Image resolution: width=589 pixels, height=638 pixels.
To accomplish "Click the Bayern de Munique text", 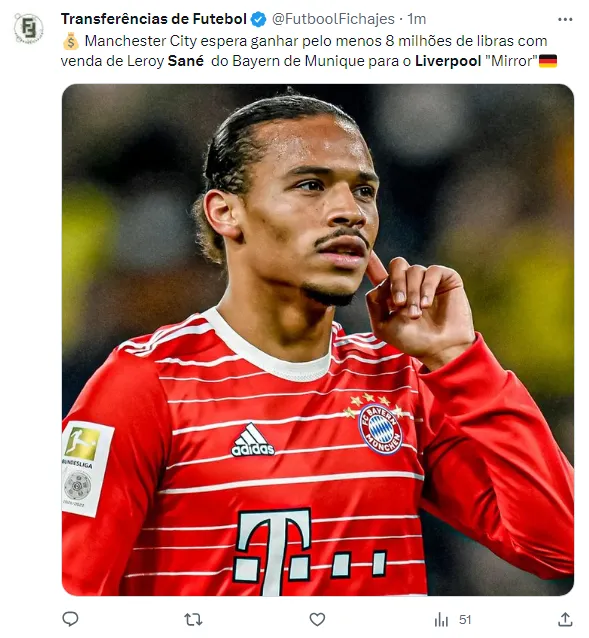I will pyautogui.click(x=299, y=61).
